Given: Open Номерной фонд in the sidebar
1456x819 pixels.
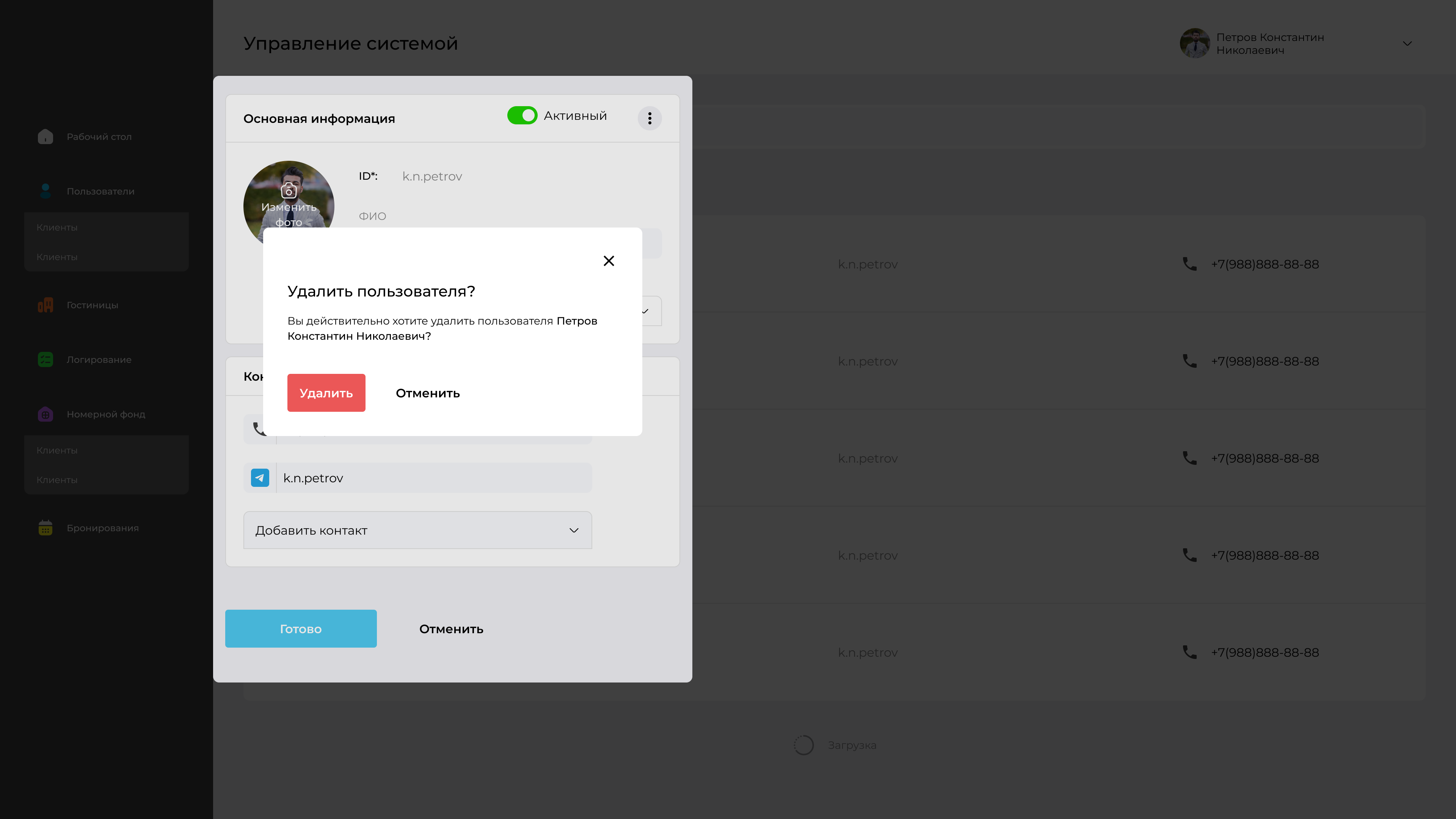Looking at the screenshot, I should pos(106,414).
